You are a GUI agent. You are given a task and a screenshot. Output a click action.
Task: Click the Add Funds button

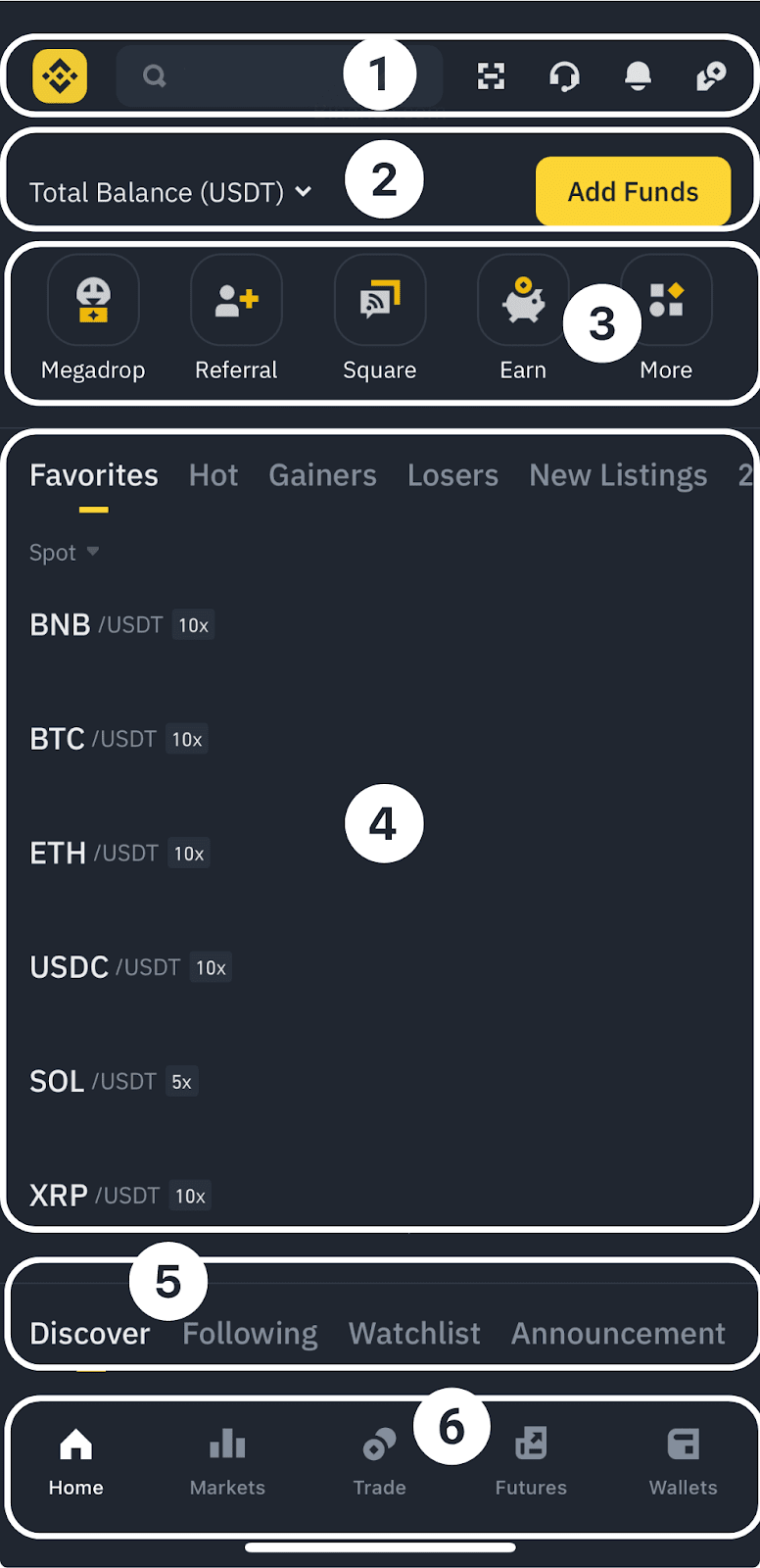(633, 191)
